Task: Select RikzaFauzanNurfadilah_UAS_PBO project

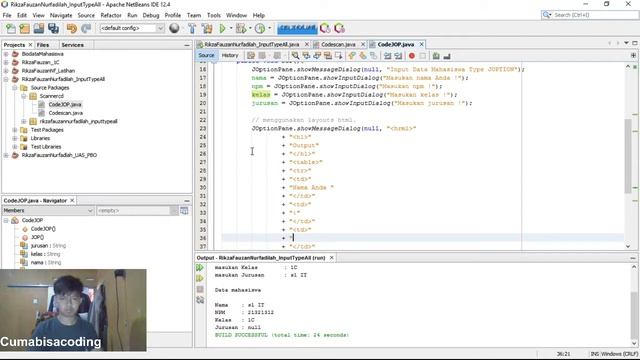Action: tap(59, 155)
